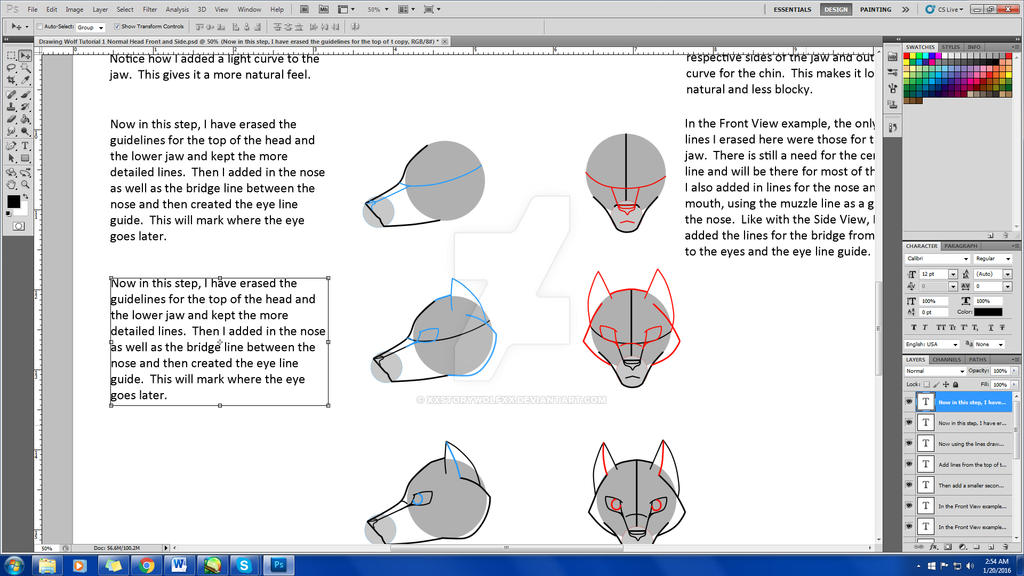Switch to the Essentials workspace
The width and height of the screenshot is (1024, 576).
click(792, 10)
